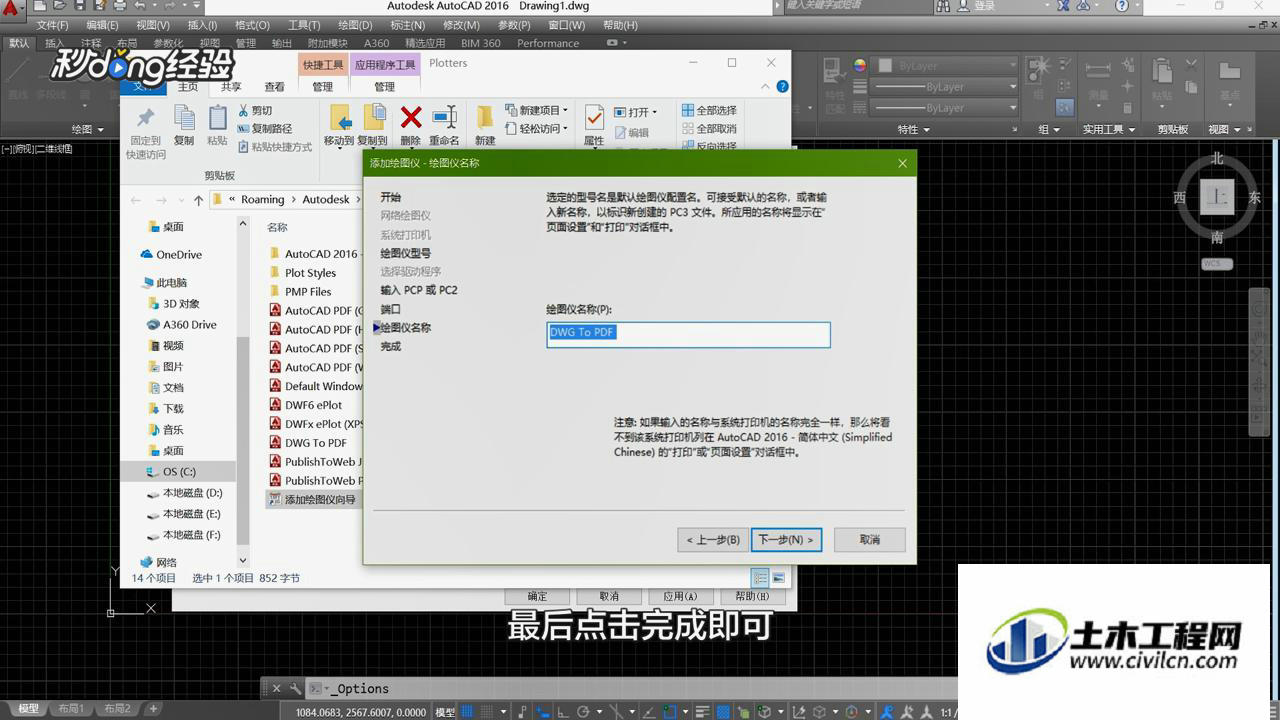Image resolution: width=1280 pixels, height=720 pixels.
Task: Collapse Explorer ribbon with chevron
Action: 767,86
